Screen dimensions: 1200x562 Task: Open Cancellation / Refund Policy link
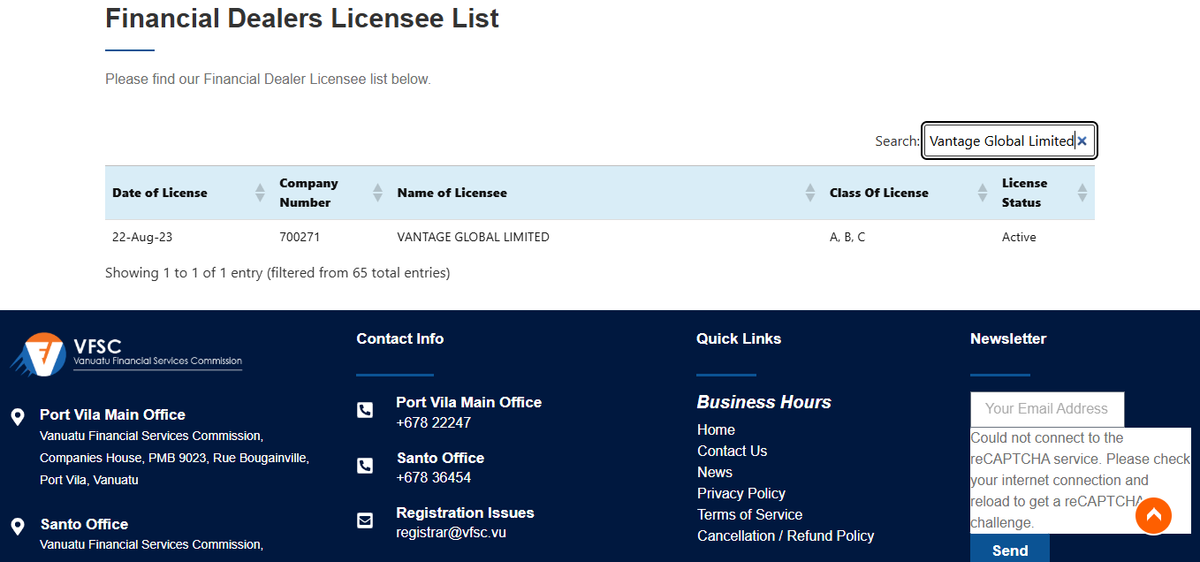786,536
